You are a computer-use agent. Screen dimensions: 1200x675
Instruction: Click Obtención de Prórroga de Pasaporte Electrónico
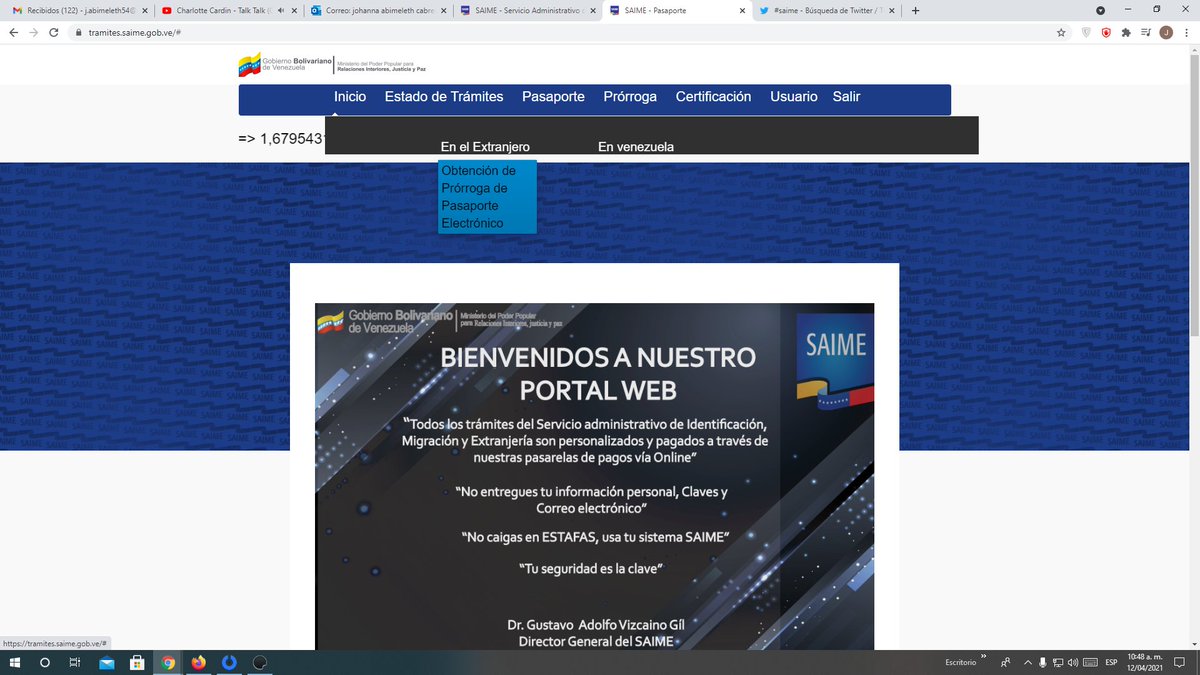(x=487, y=197)
